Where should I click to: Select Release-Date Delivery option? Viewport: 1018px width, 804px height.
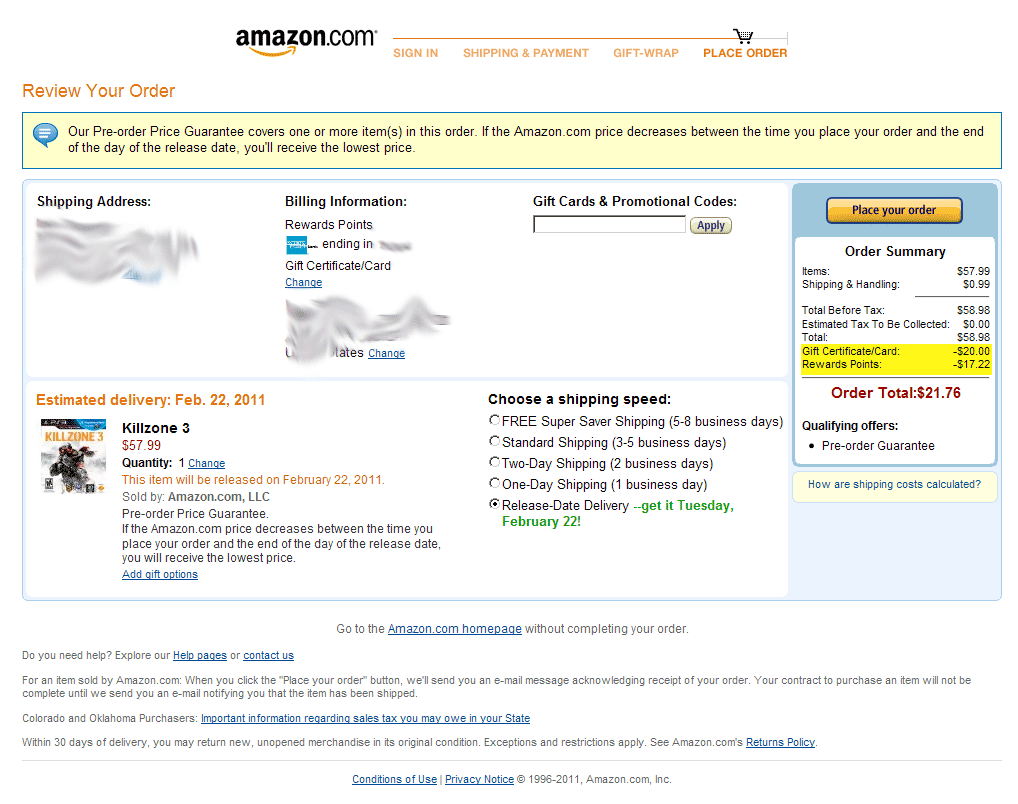coord(495,504)
